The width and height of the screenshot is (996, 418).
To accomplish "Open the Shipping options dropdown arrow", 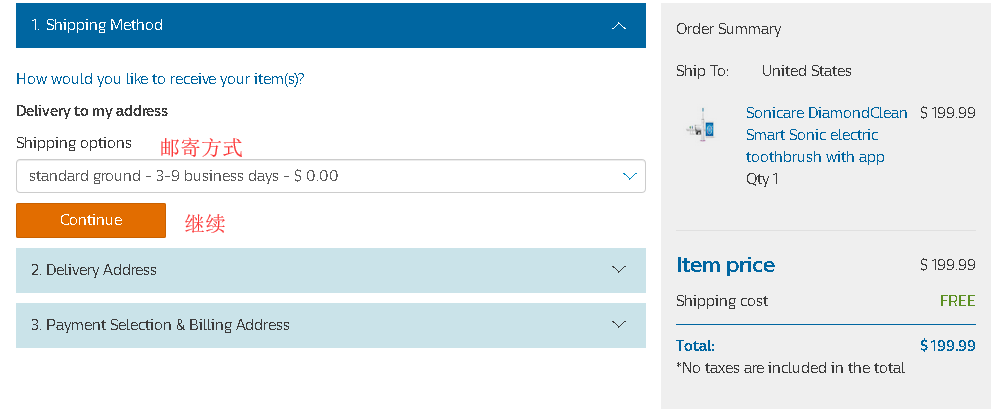I will click(629, 176).
